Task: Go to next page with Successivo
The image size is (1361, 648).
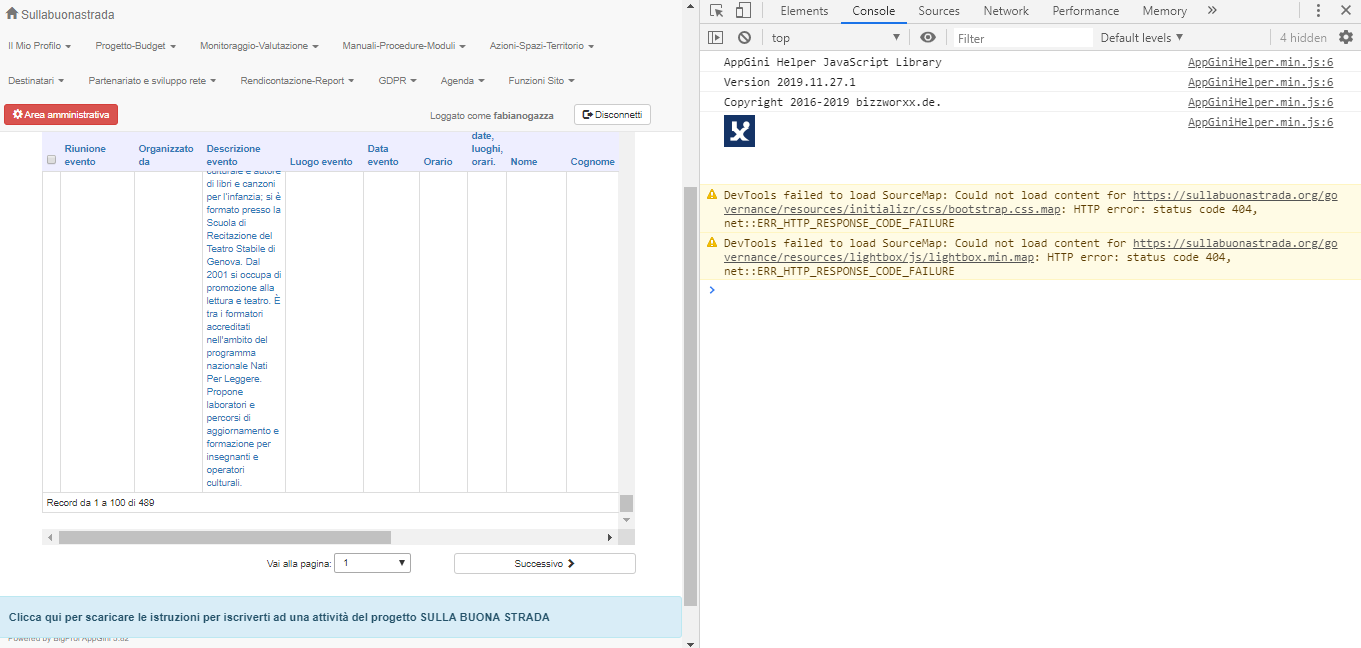Action: (544, 563)
